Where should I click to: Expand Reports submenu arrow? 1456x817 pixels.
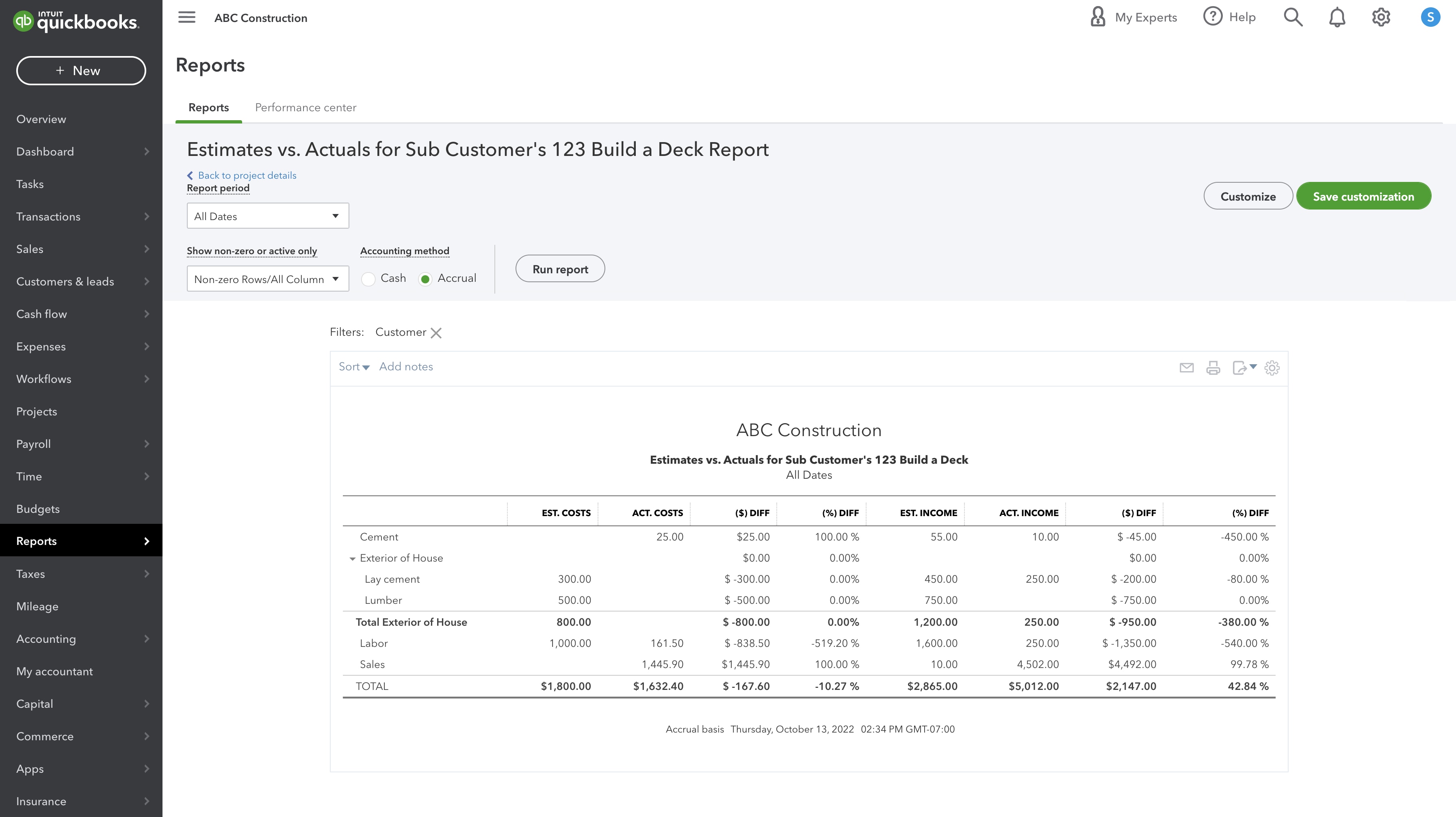[147, 541]
